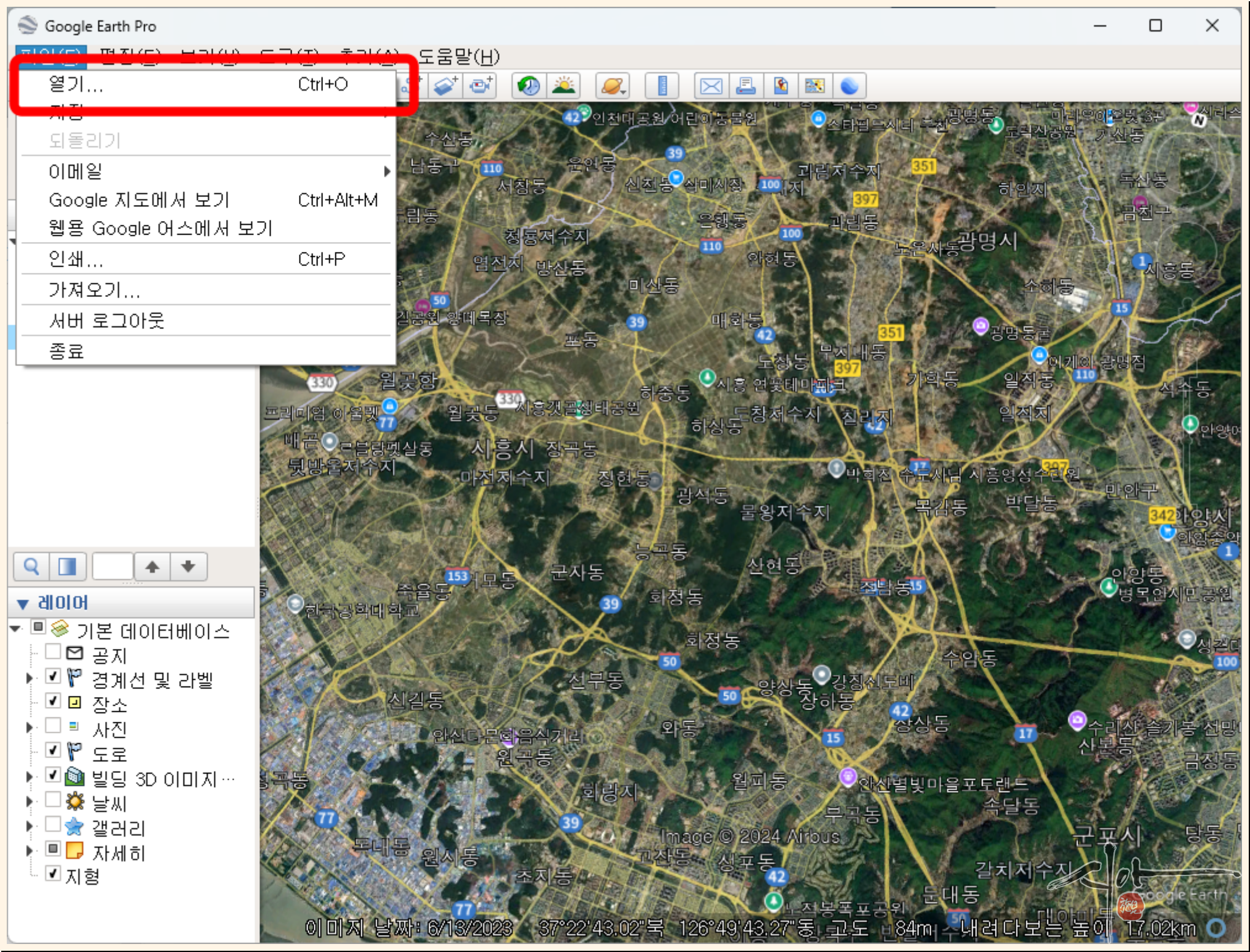
Task: Click the 갤러리 star layer icon
Action: click(x=75, y=826)
